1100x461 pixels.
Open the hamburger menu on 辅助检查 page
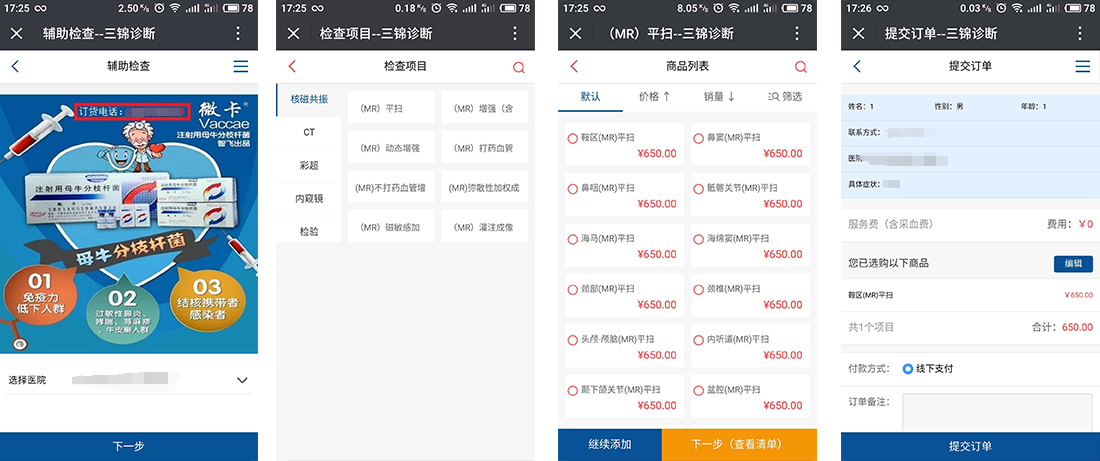tap(240, 67)
